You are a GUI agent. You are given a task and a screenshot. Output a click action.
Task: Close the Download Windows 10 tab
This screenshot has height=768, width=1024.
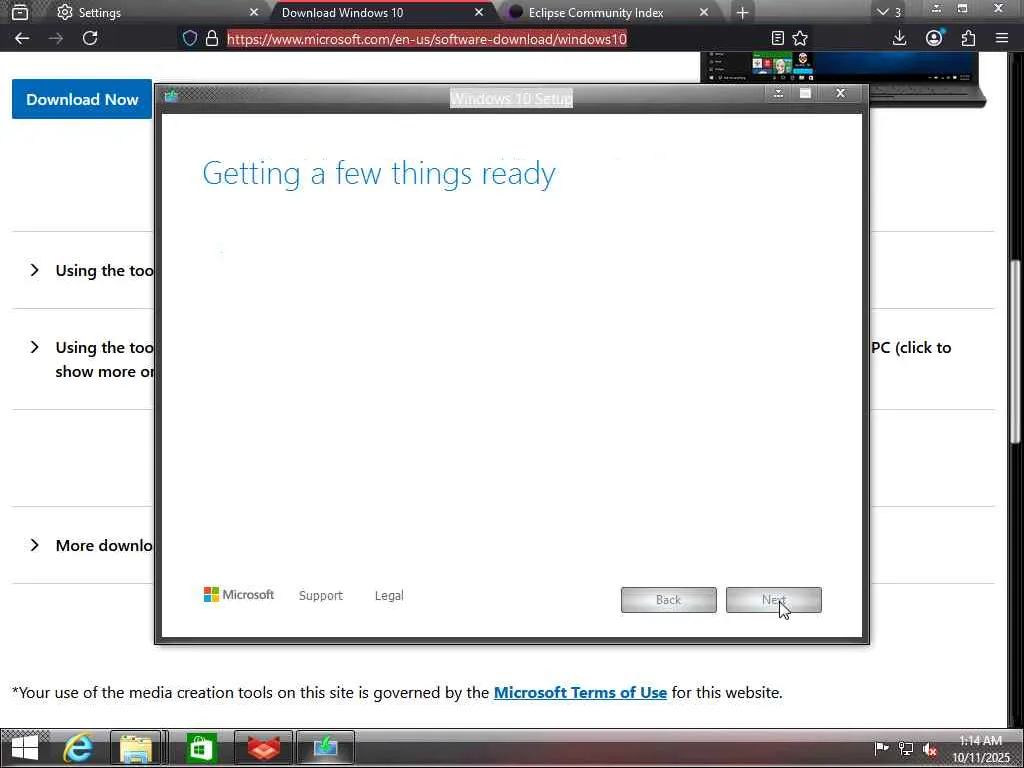[479, 12]
